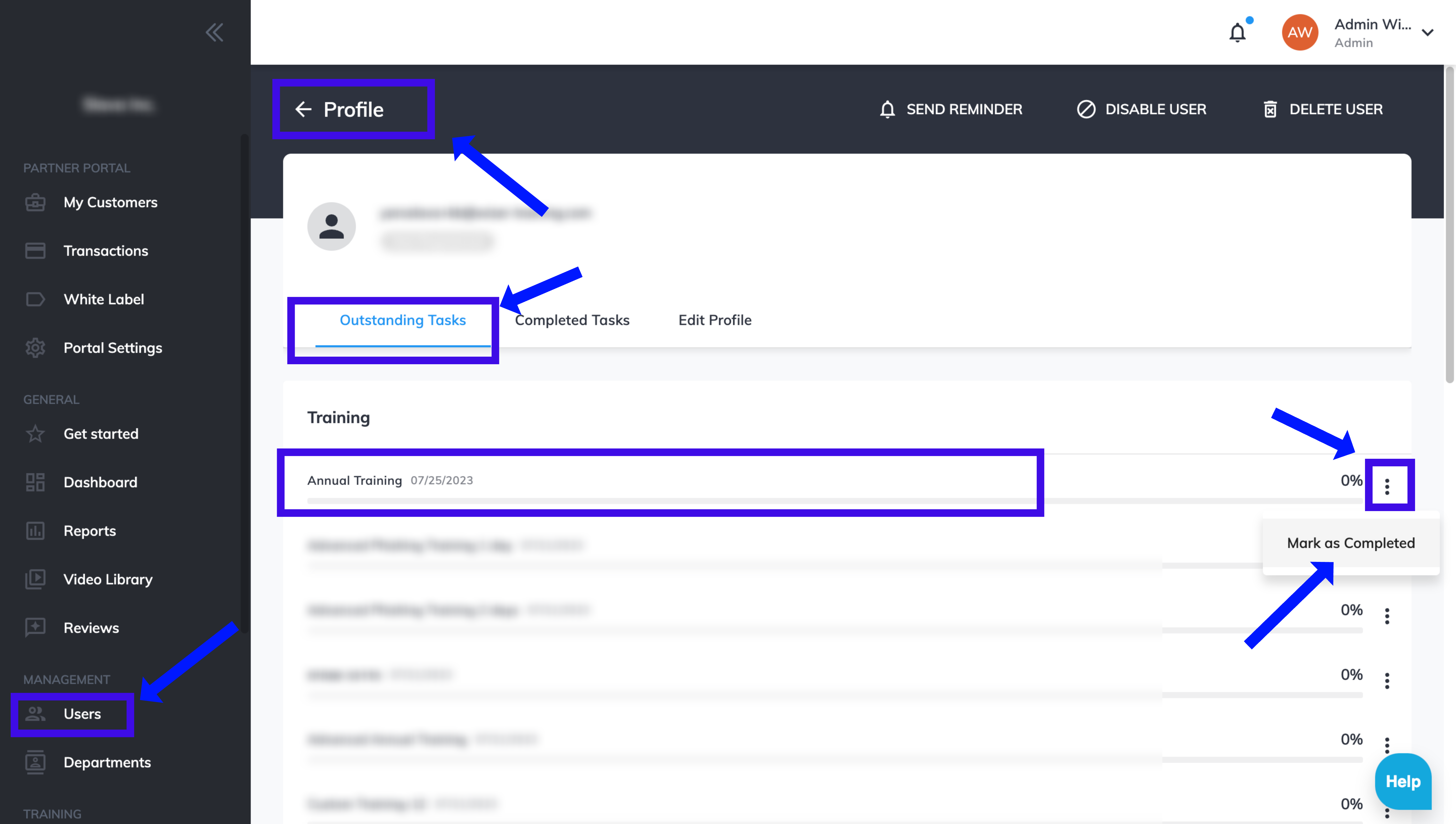Click the Reports chart icon

point(35,531)
